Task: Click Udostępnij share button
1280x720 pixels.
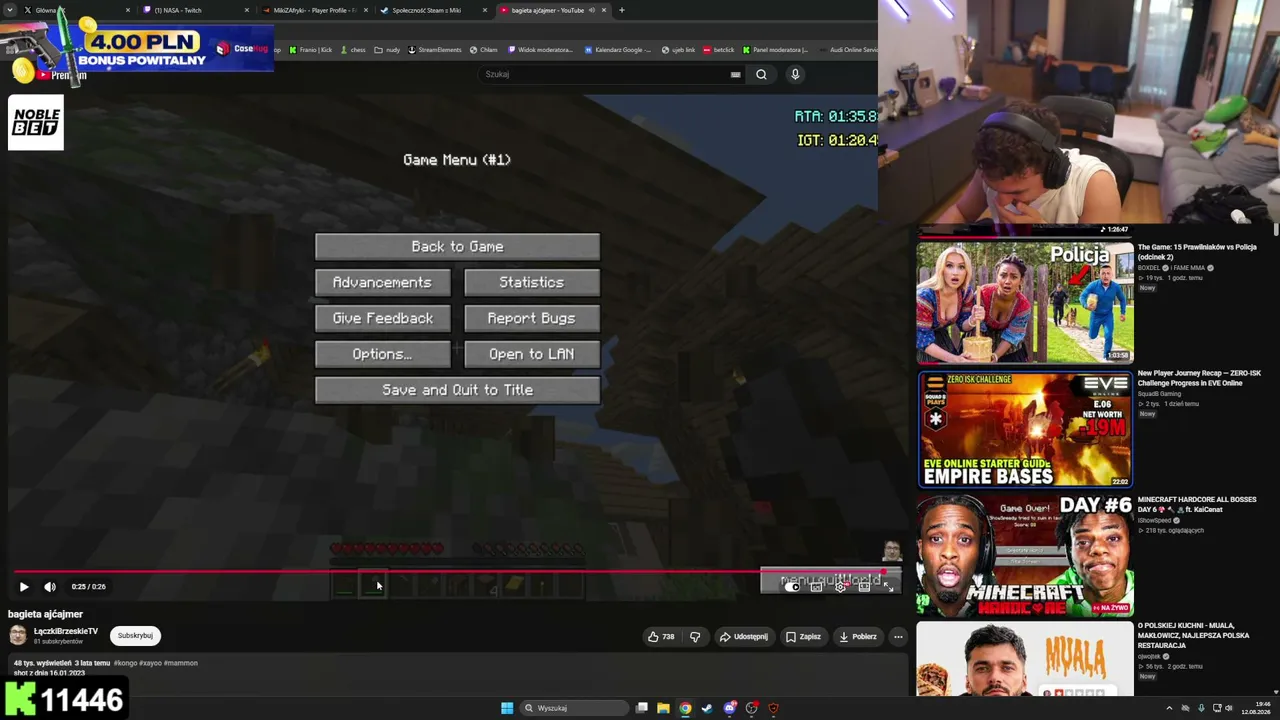Action: (743, 636)
